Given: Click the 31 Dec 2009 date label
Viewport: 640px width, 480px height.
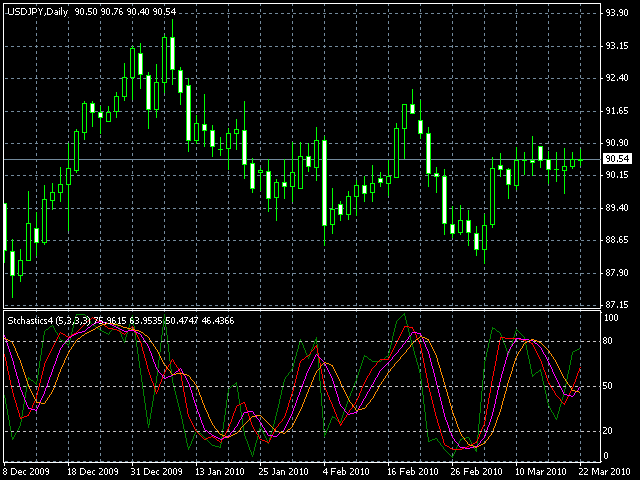Looking at the screenshot, I should 157,472.
